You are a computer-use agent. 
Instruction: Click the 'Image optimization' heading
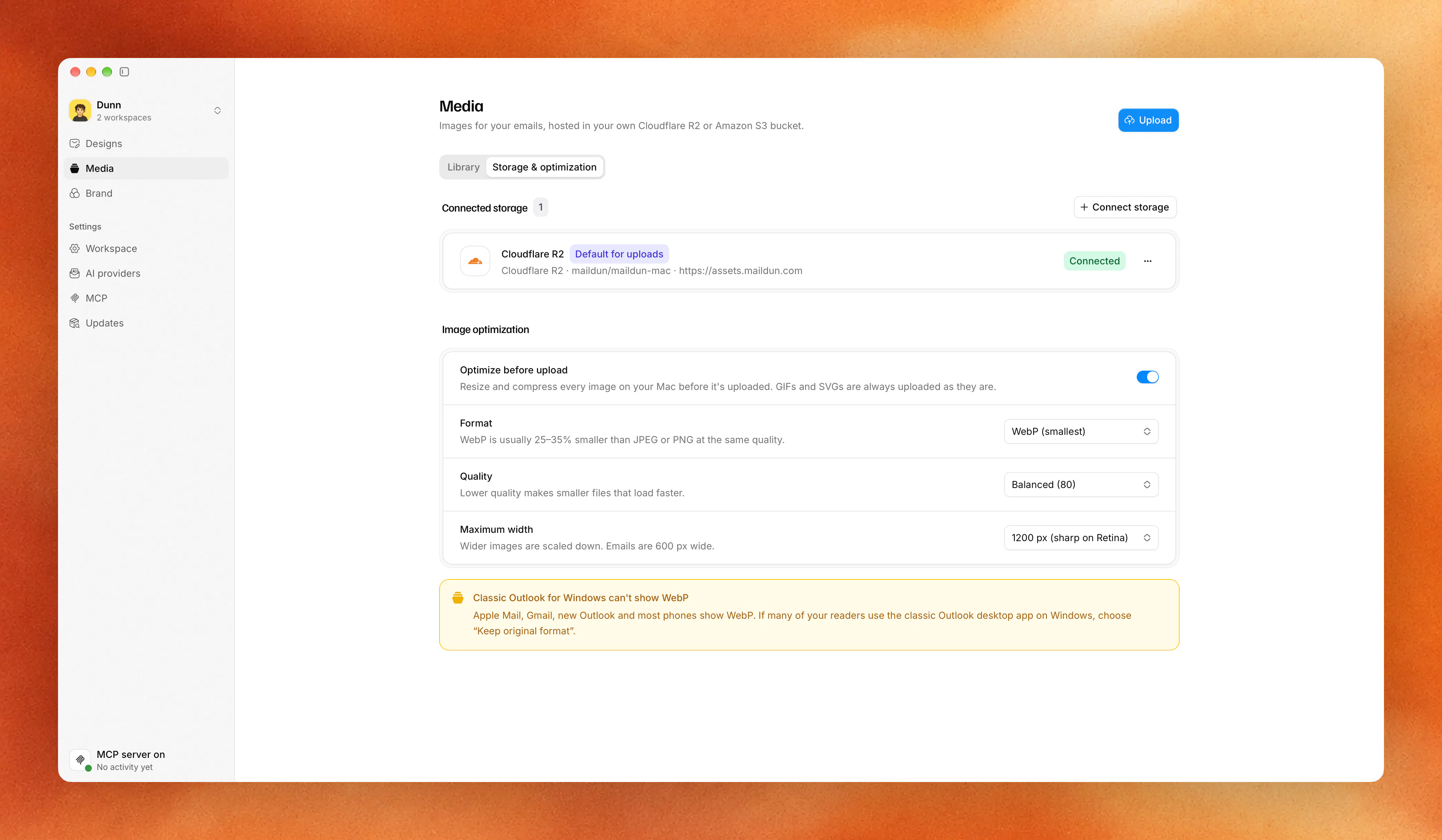click(485, 329)
